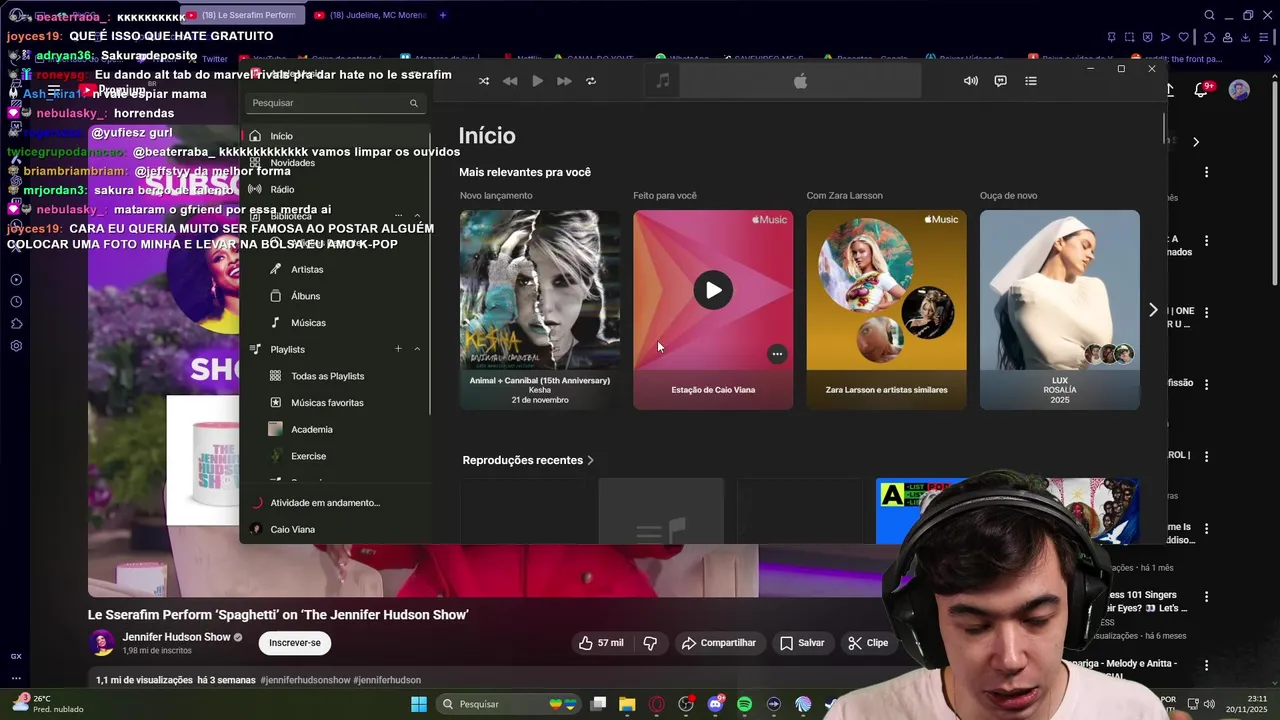Image resolution: width=1280 pixels, height=720 pixels.
Task: Switch to Le Sserafim Perform browser tab
Action: (x=243, y=15)
